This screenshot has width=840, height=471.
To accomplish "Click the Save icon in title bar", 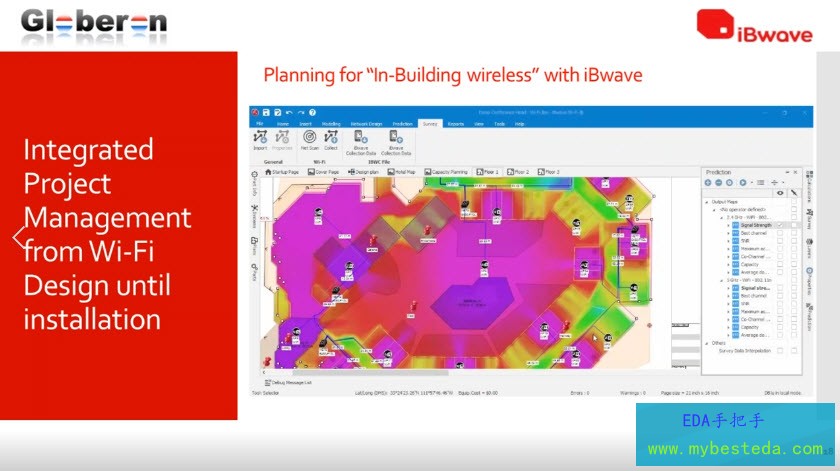I will click(266, 112).
